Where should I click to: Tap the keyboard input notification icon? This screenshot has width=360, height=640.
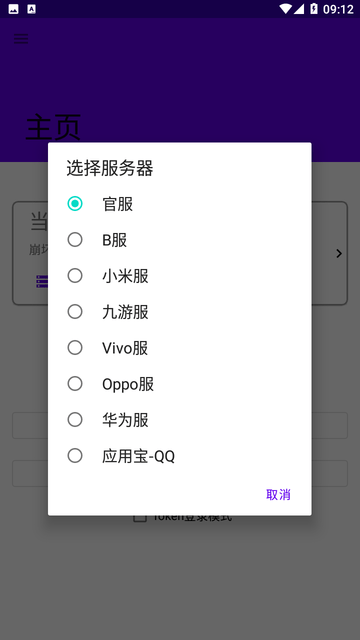tap(31, 9)
